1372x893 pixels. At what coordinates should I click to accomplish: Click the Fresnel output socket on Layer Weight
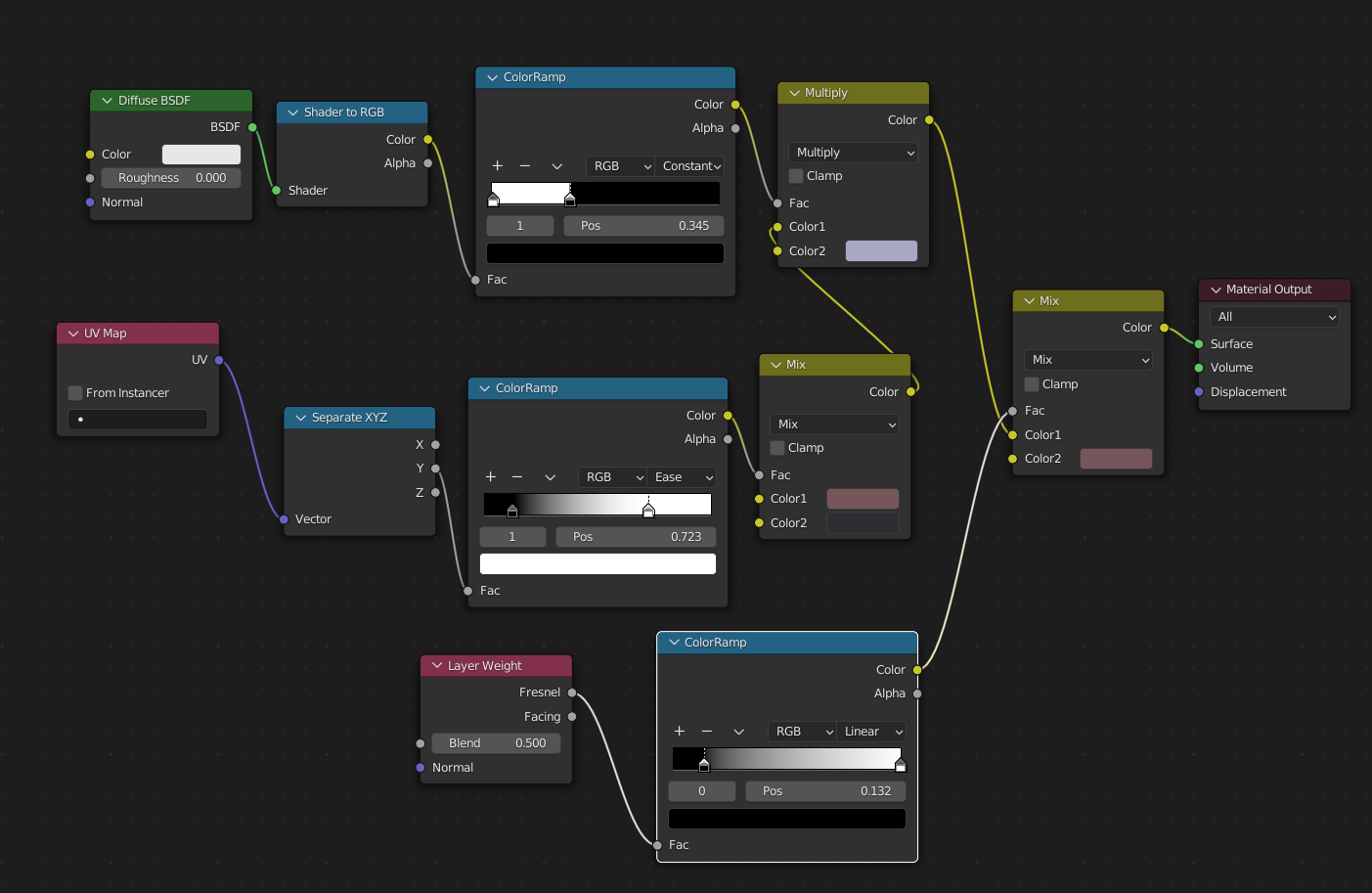[572, 692]
